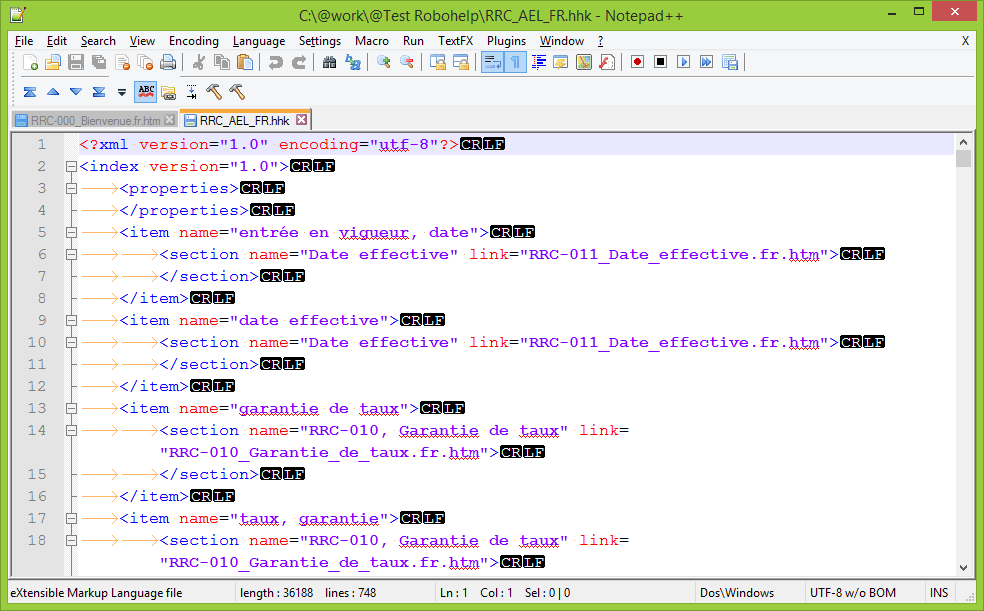Click the Copy icon in toolbar

pos(222,62)
